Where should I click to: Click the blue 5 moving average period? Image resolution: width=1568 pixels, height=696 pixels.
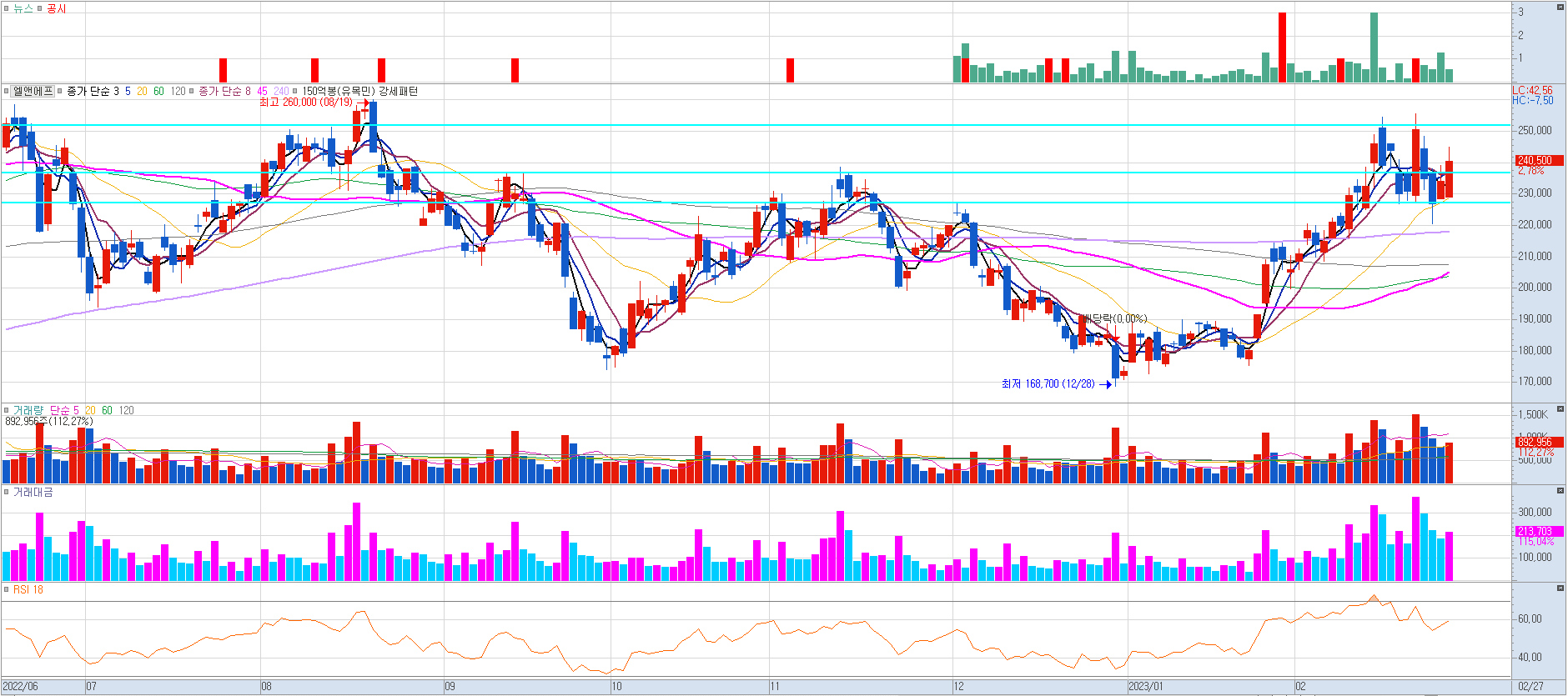[x=128, y=91]
